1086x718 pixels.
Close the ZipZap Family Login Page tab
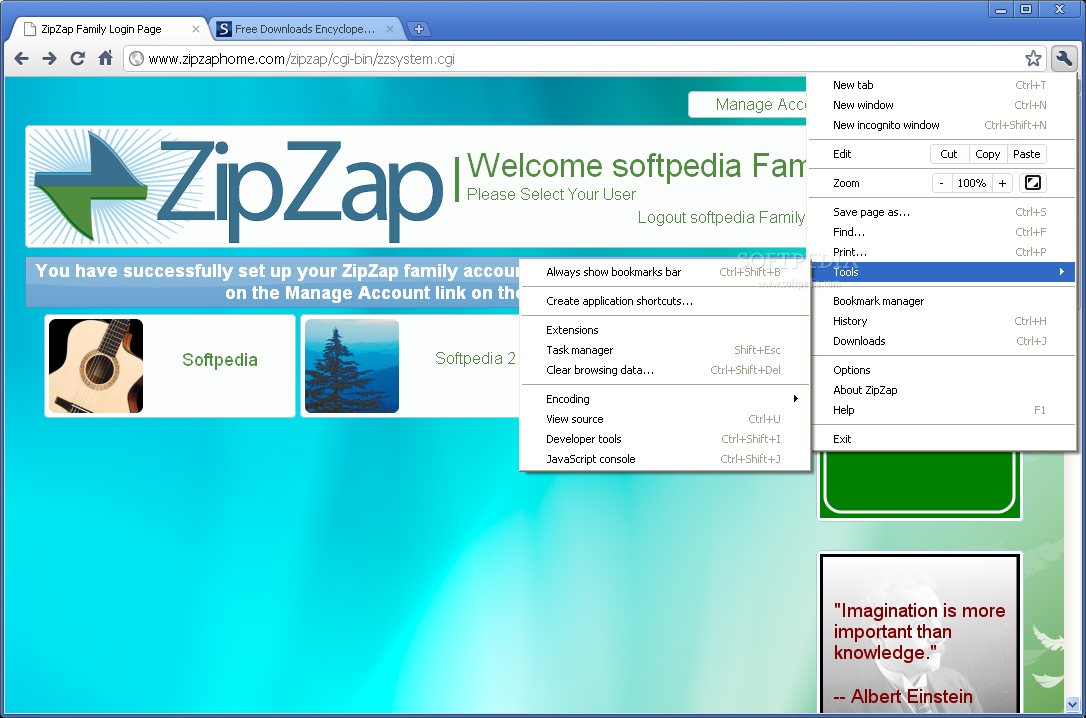click(196, 29)
